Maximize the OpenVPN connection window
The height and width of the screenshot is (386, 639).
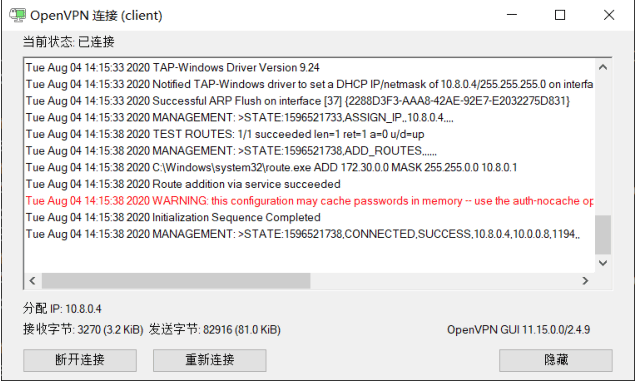click(560, 15)
